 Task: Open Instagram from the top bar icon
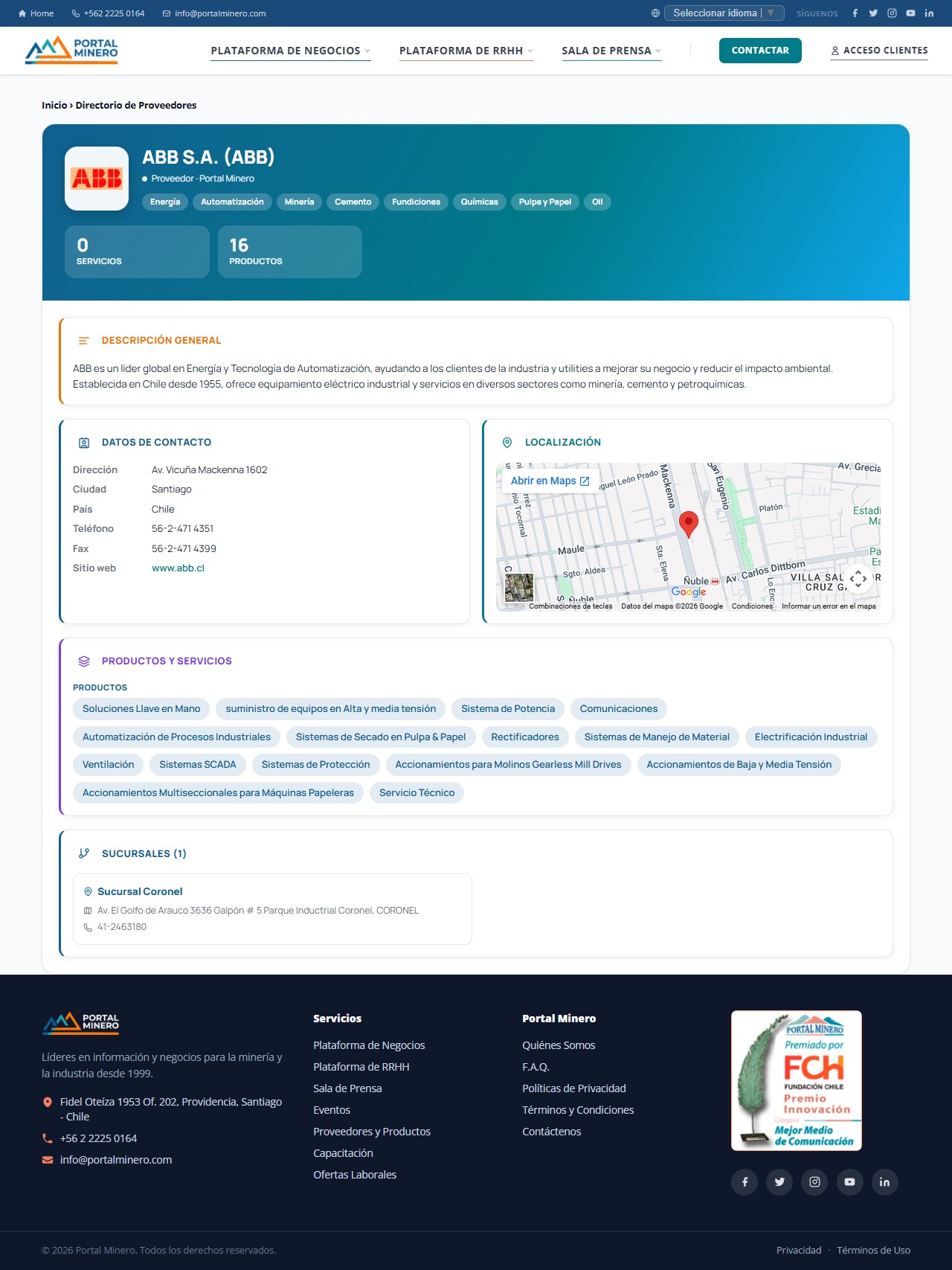[892, 13]
